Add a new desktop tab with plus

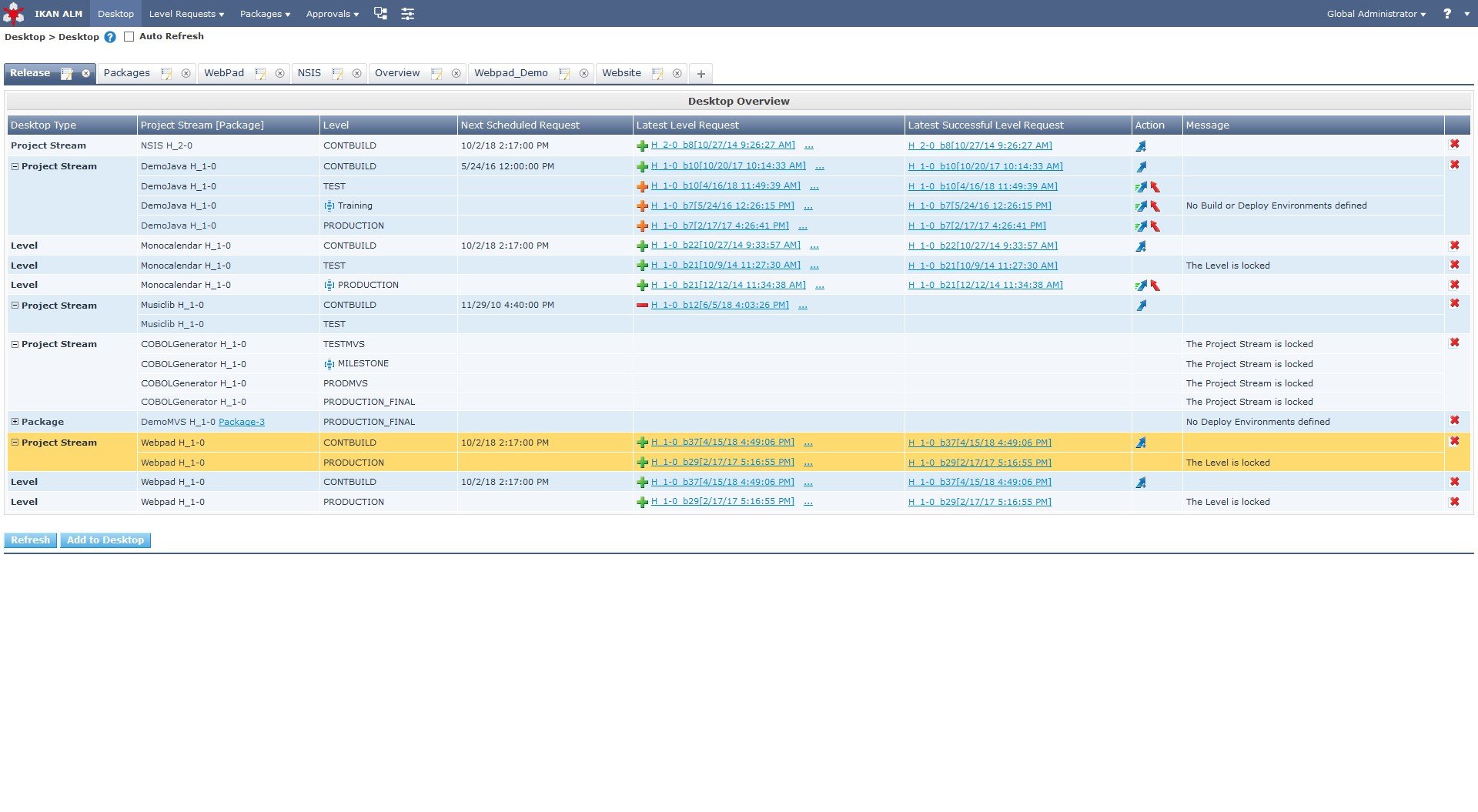click(x=701, y=74)
